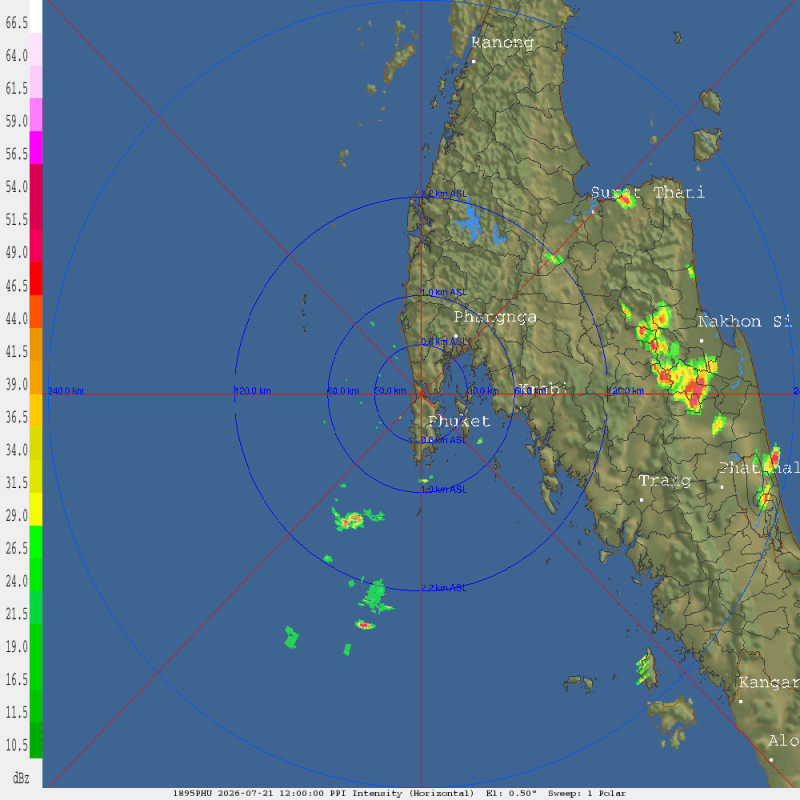Click the 11.5 legend value
The height and width of the screenshot is (800, 800).
(16, 712)
